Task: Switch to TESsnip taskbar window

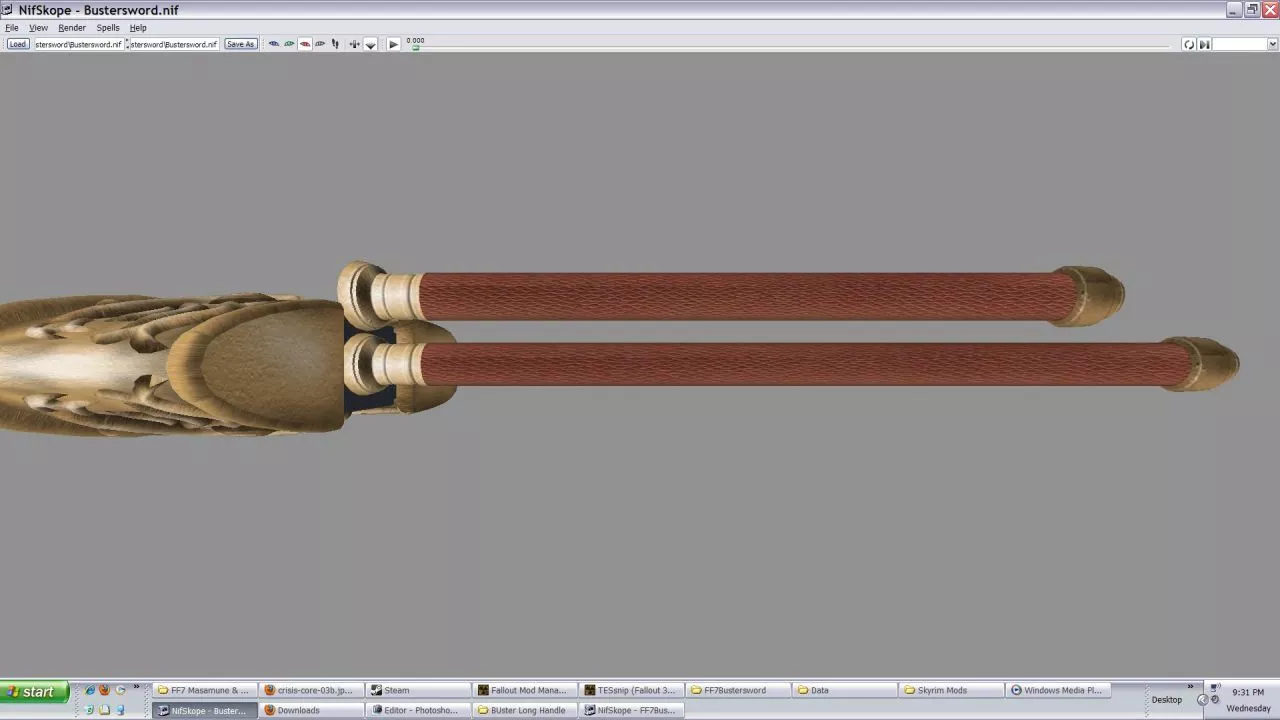Action: pos(631,690)
